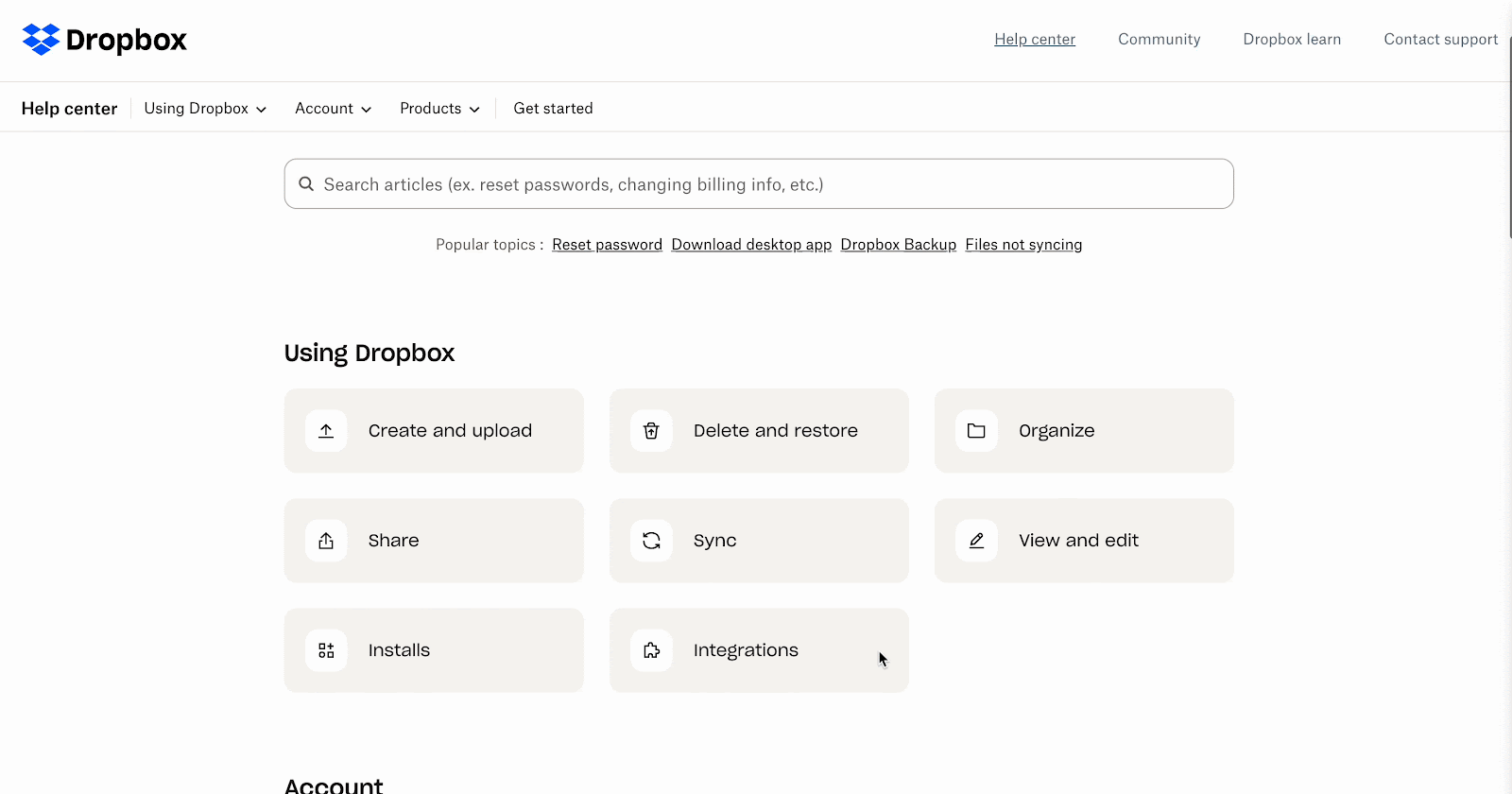Click the Dropbox logo icon
The height and width of the screenshot is (794, 1512).
(41, 40)
